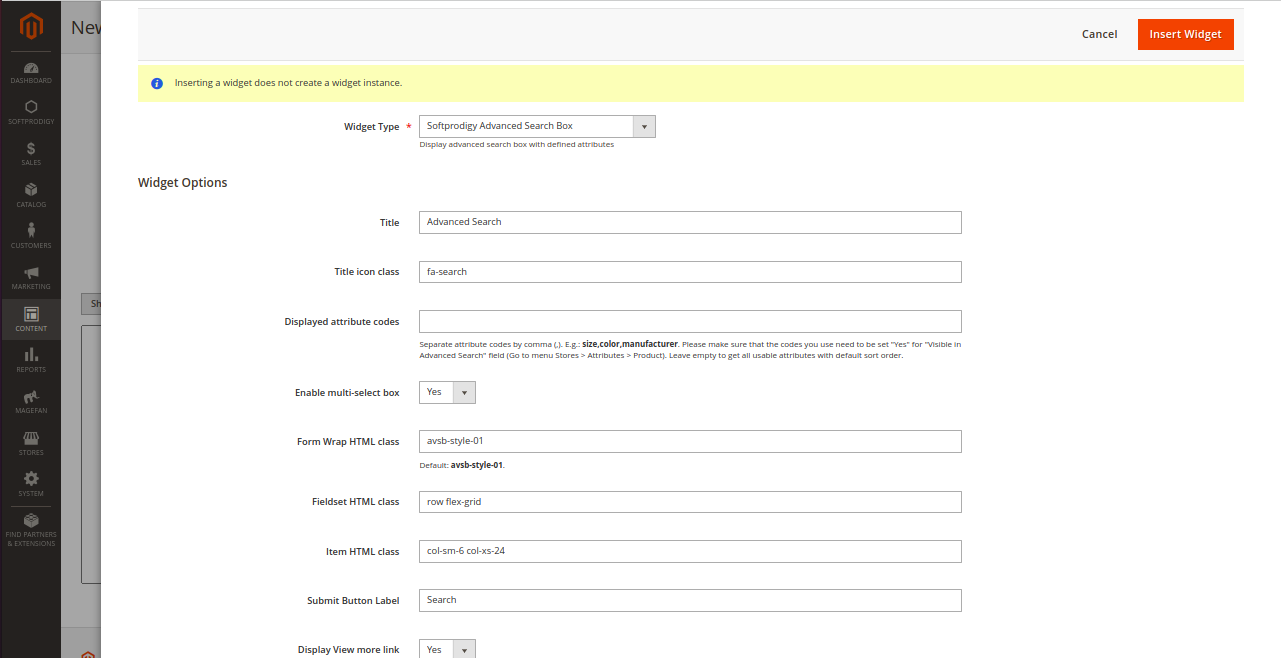Click Insert Widget button
This screenshot has height=658, width=1281.
[1186, 34]
